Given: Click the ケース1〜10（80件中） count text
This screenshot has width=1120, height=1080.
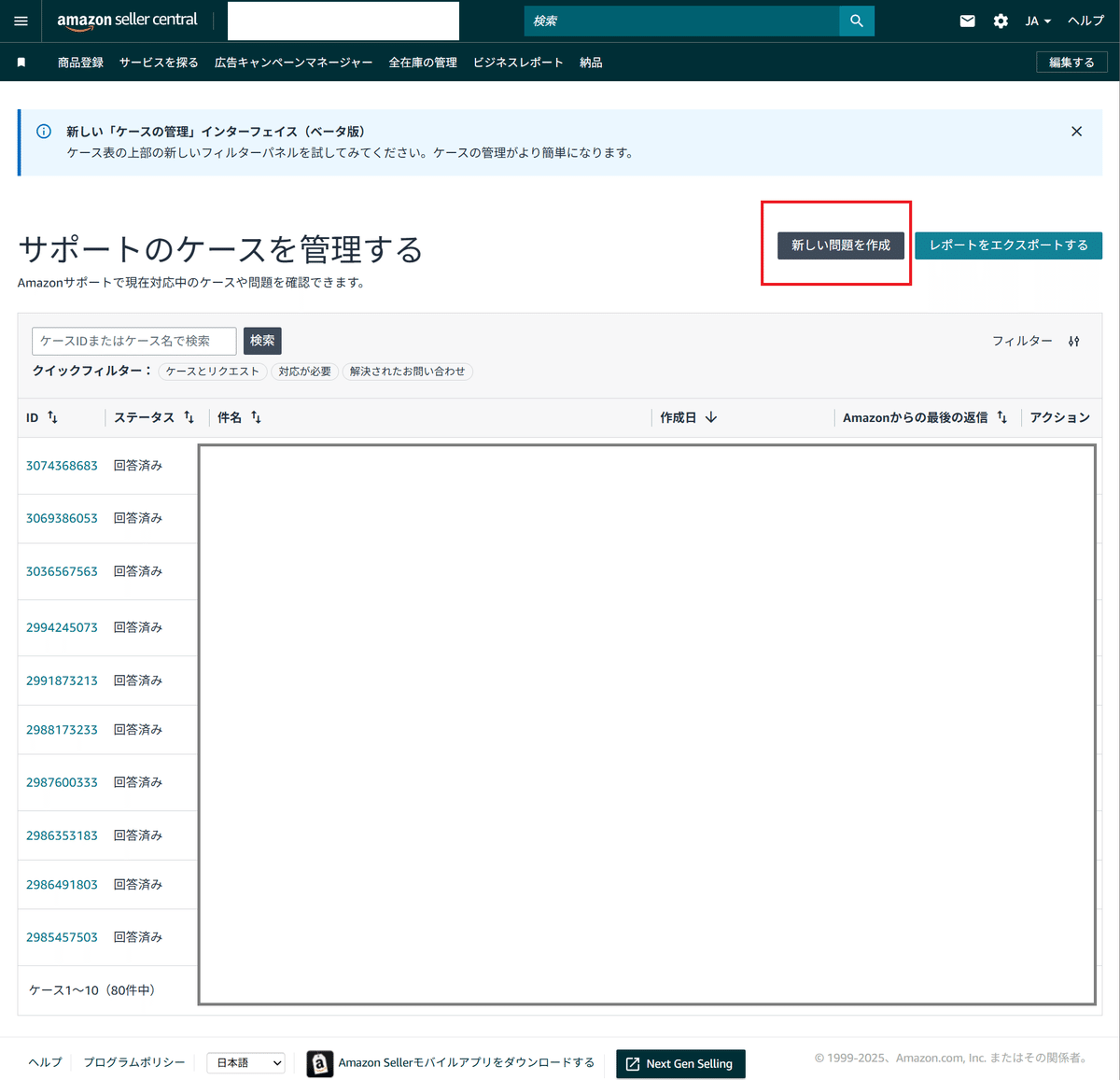Looking at the screenshot, I should click(x=91, y=990).
